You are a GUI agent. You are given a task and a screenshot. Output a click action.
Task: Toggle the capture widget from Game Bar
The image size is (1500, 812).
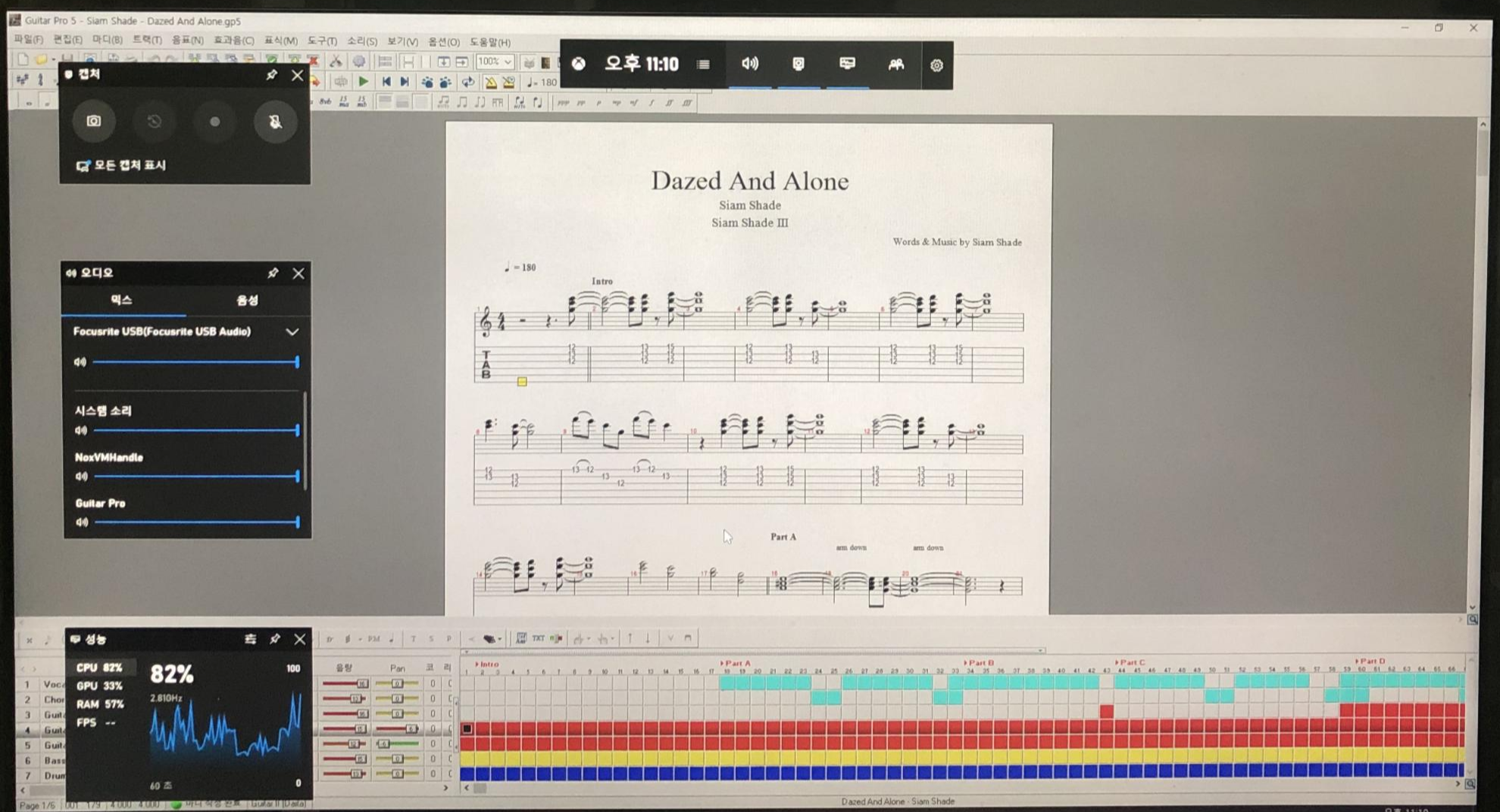pos(798,64)
